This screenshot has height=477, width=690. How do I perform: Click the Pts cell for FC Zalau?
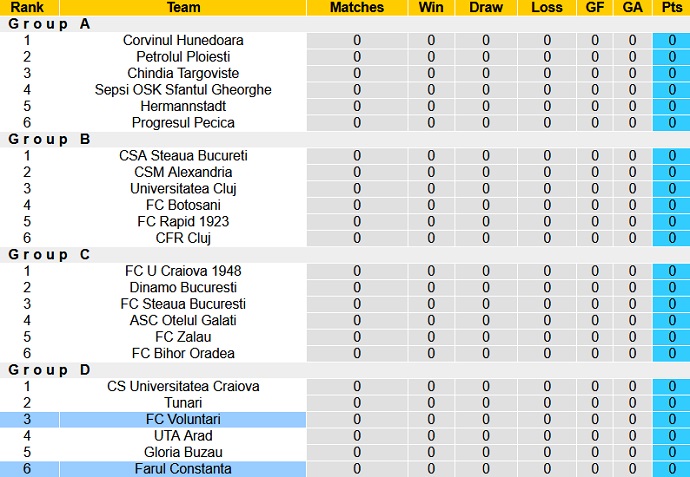point(672,337)
